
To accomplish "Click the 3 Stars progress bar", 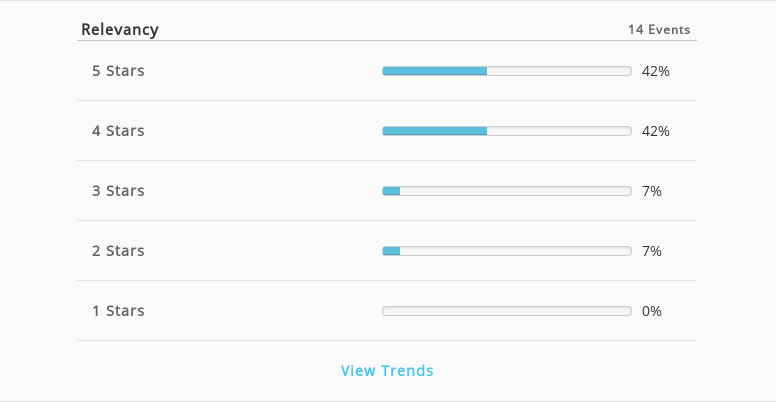I will [507, 191].
